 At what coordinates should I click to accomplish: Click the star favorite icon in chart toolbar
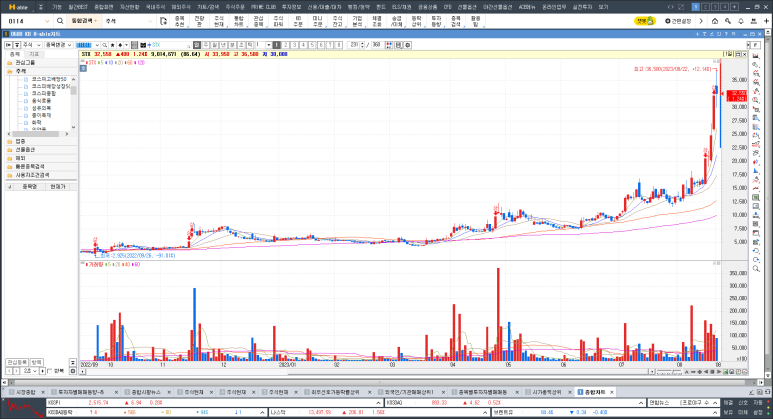pos(112,45)
